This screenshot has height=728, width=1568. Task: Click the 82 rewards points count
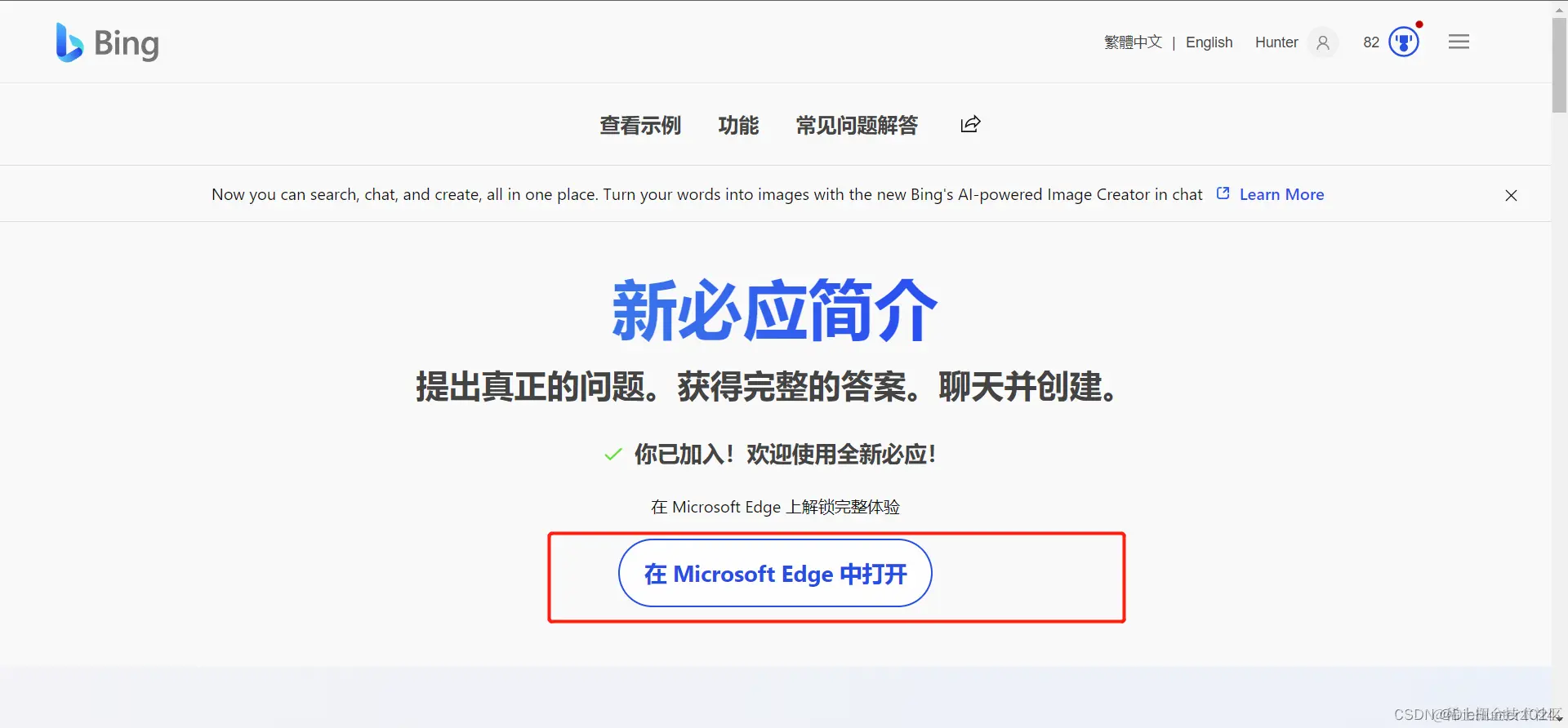click(x=1371, y=42)
